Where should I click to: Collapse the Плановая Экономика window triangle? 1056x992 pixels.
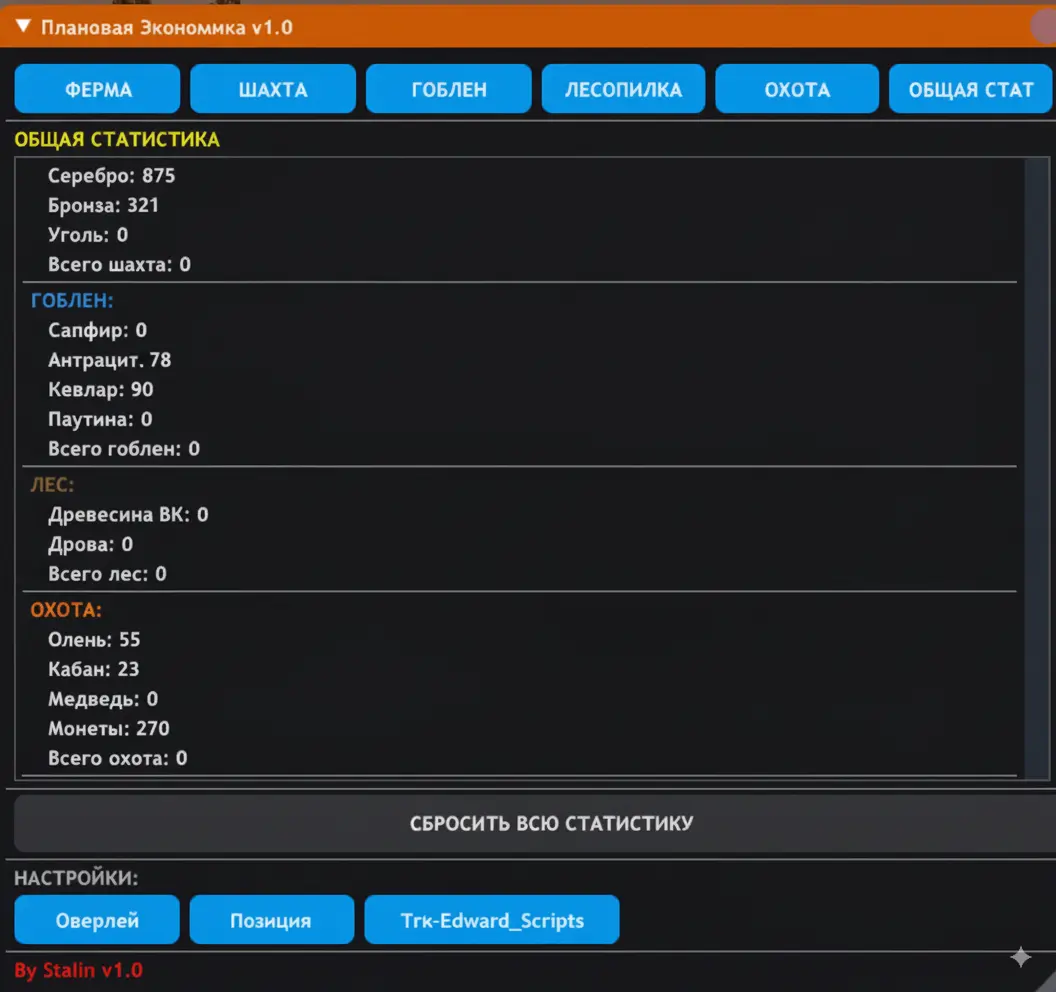point(24,27)
